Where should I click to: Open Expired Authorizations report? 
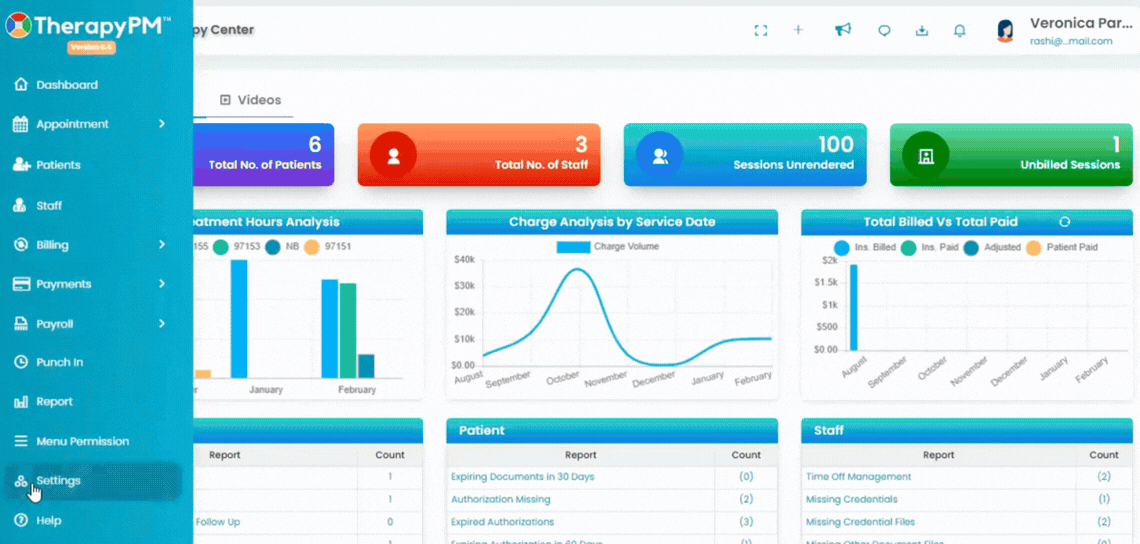click(x=502, y=521)
